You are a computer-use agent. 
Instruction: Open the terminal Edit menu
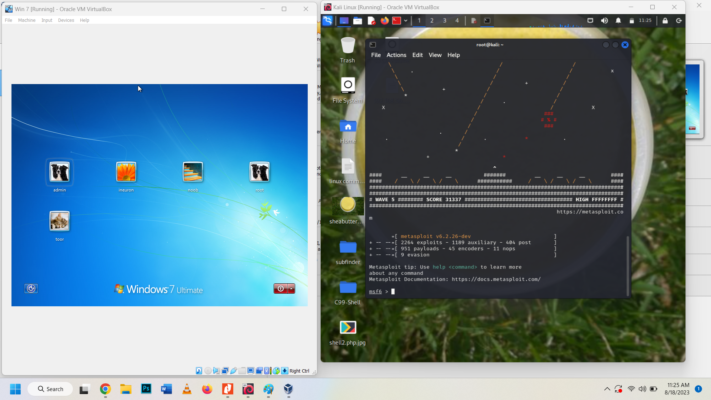point(417,55)
